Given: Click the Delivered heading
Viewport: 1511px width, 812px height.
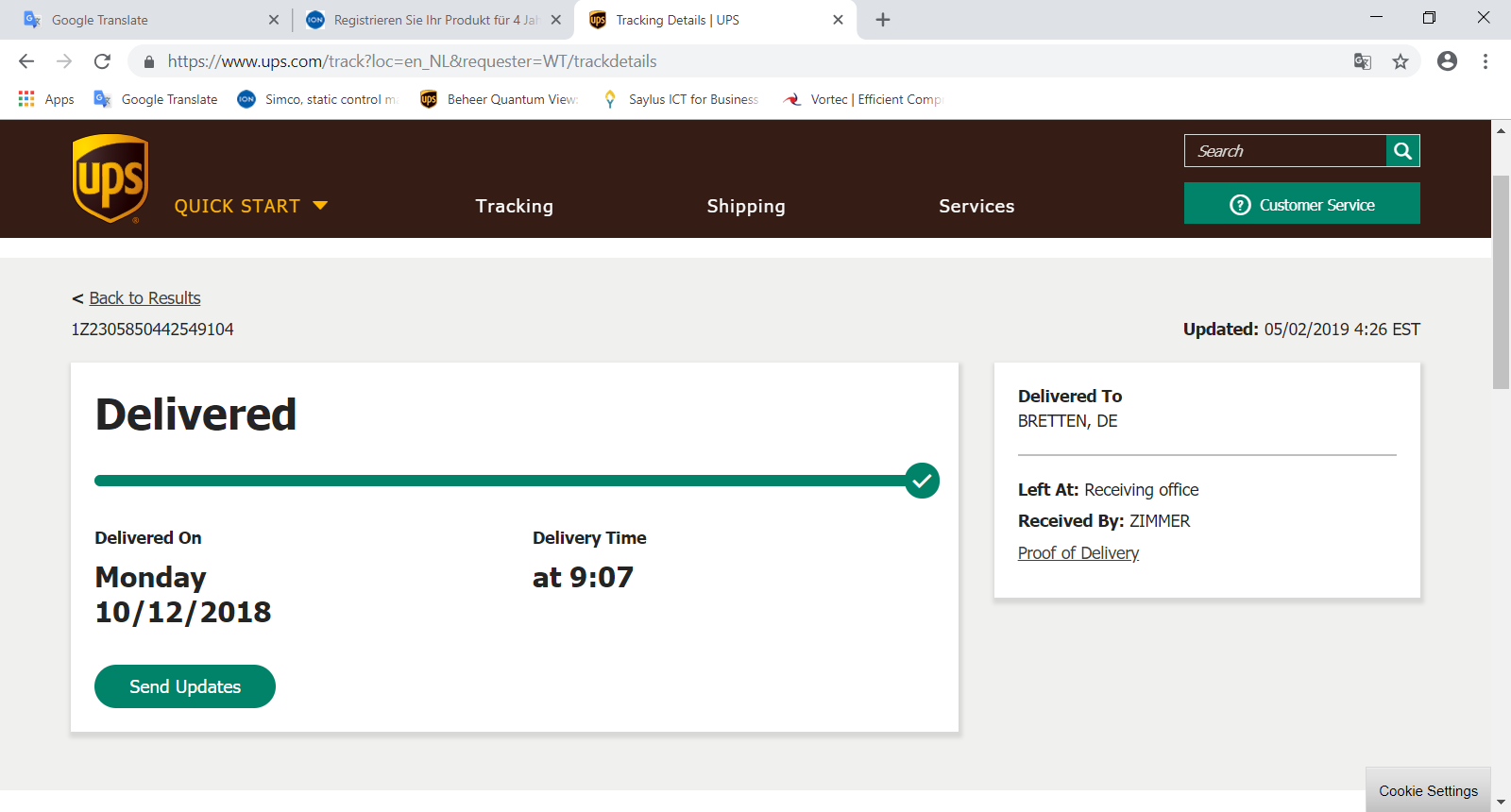Looking at the screenshot, I should pos(196,414).
